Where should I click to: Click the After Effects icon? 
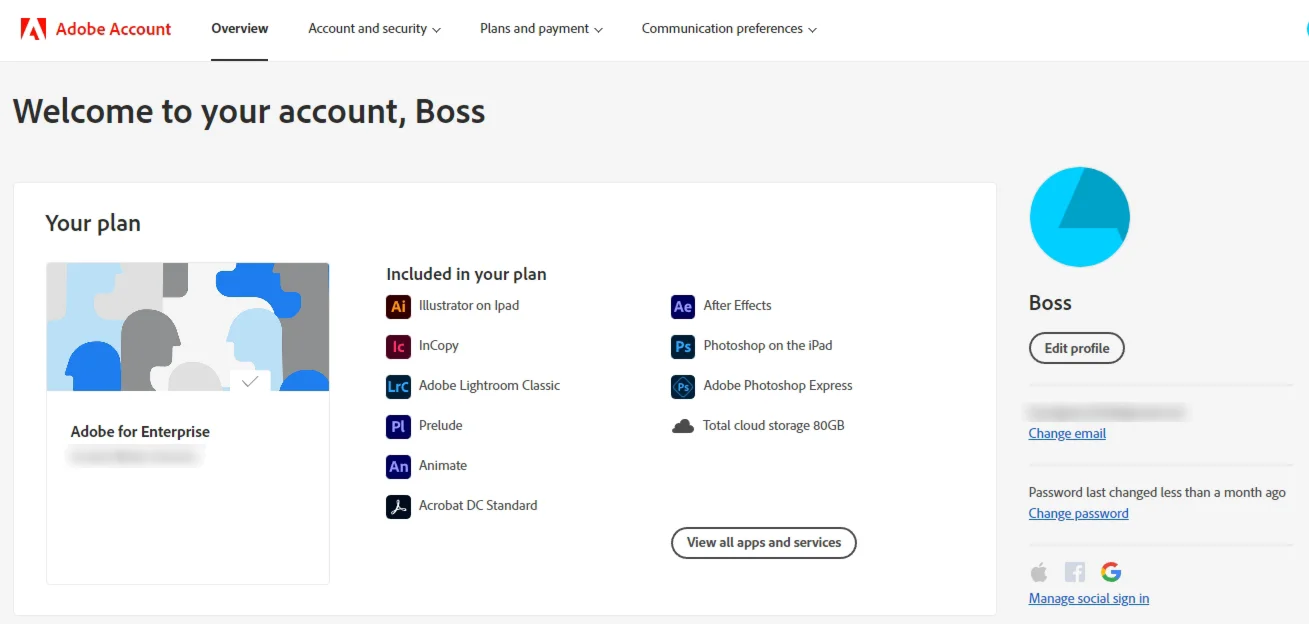(683, 307)
